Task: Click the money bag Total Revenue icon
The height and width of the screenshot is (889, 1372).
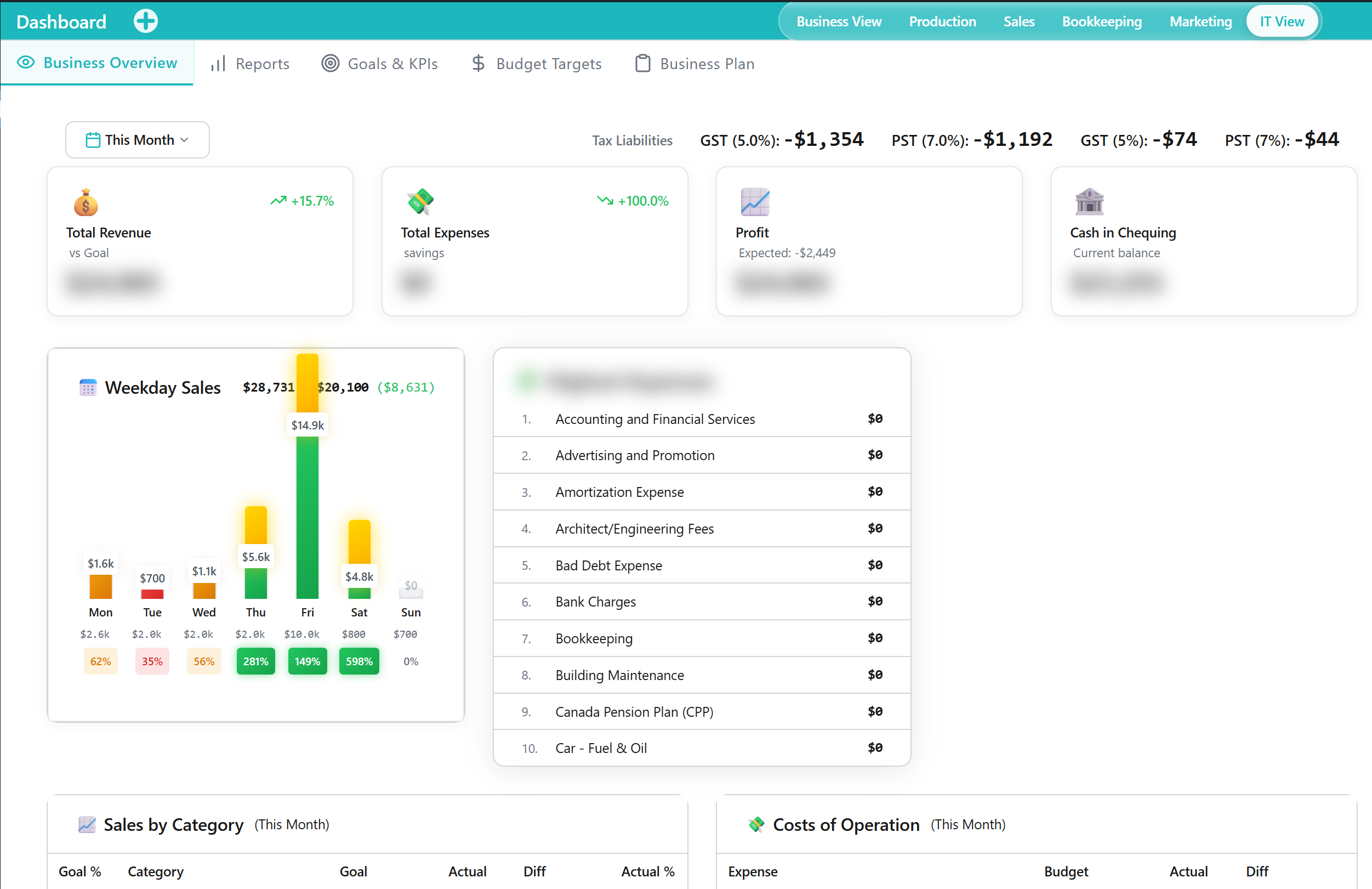Action: tap(86, 202)
